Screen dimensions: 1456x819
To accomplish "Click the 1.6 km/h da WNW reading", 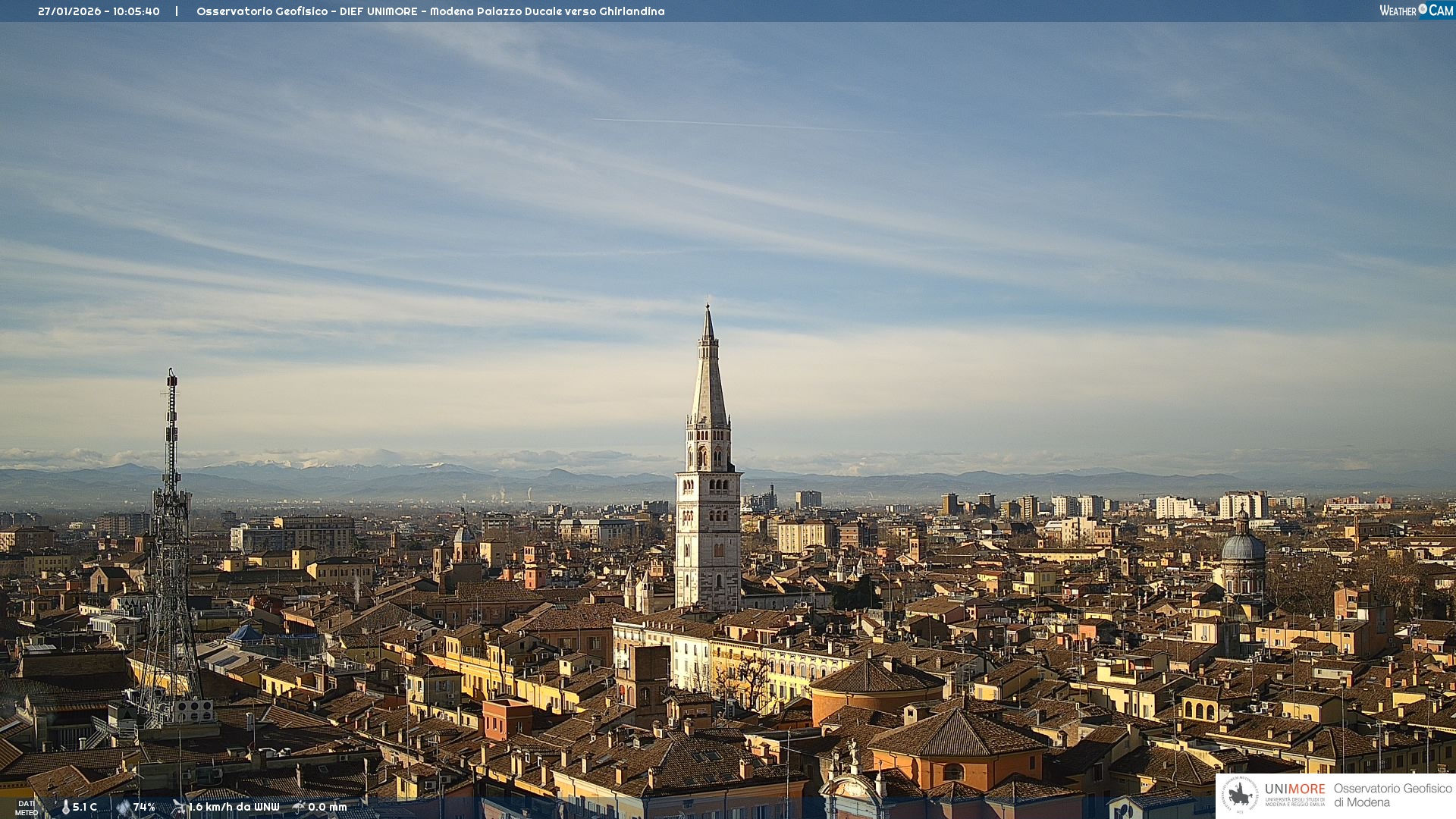I will coord(234,808).
